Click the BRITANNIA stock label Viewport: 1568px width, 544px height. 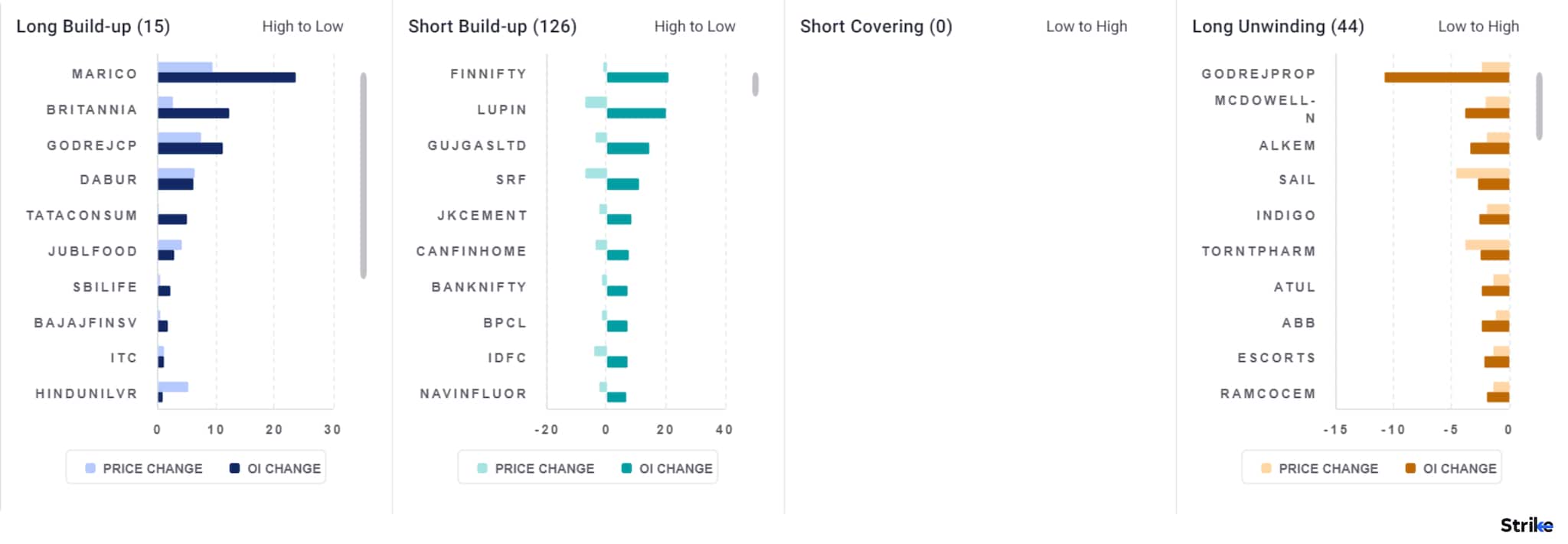pos(92,110)
